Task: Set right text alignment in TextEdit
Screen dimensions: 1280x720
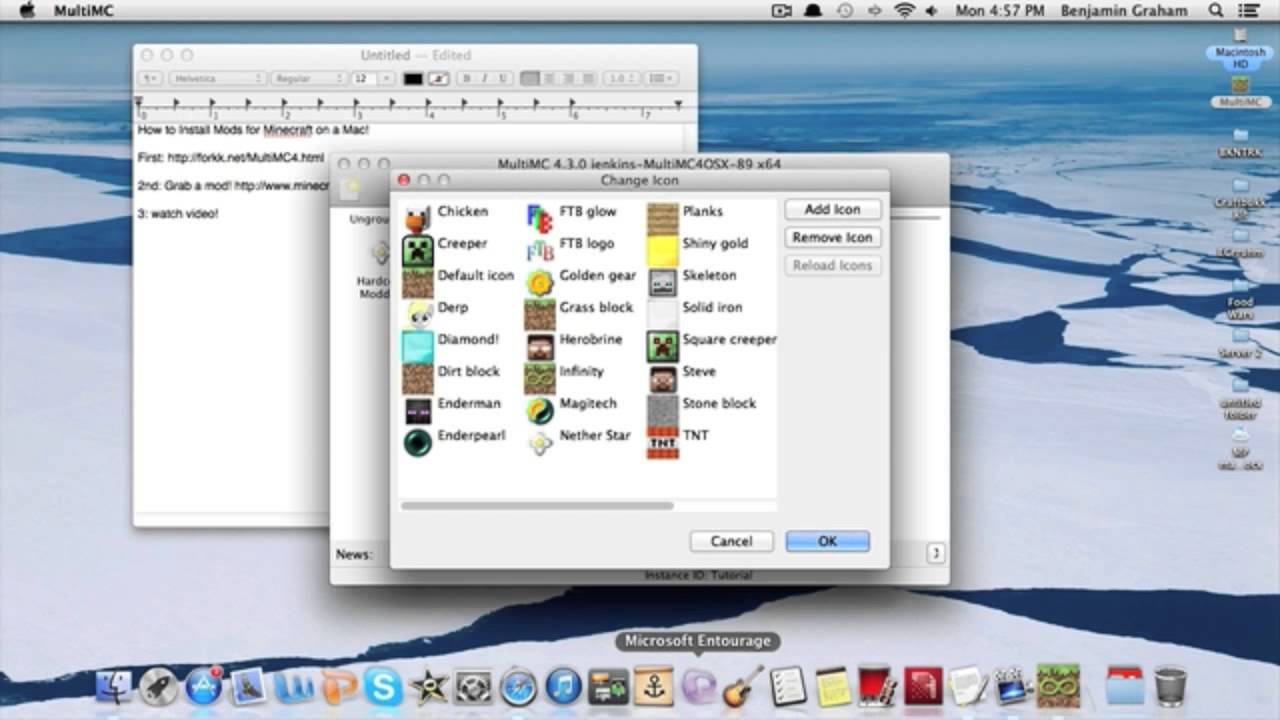Action: (568, 79)
